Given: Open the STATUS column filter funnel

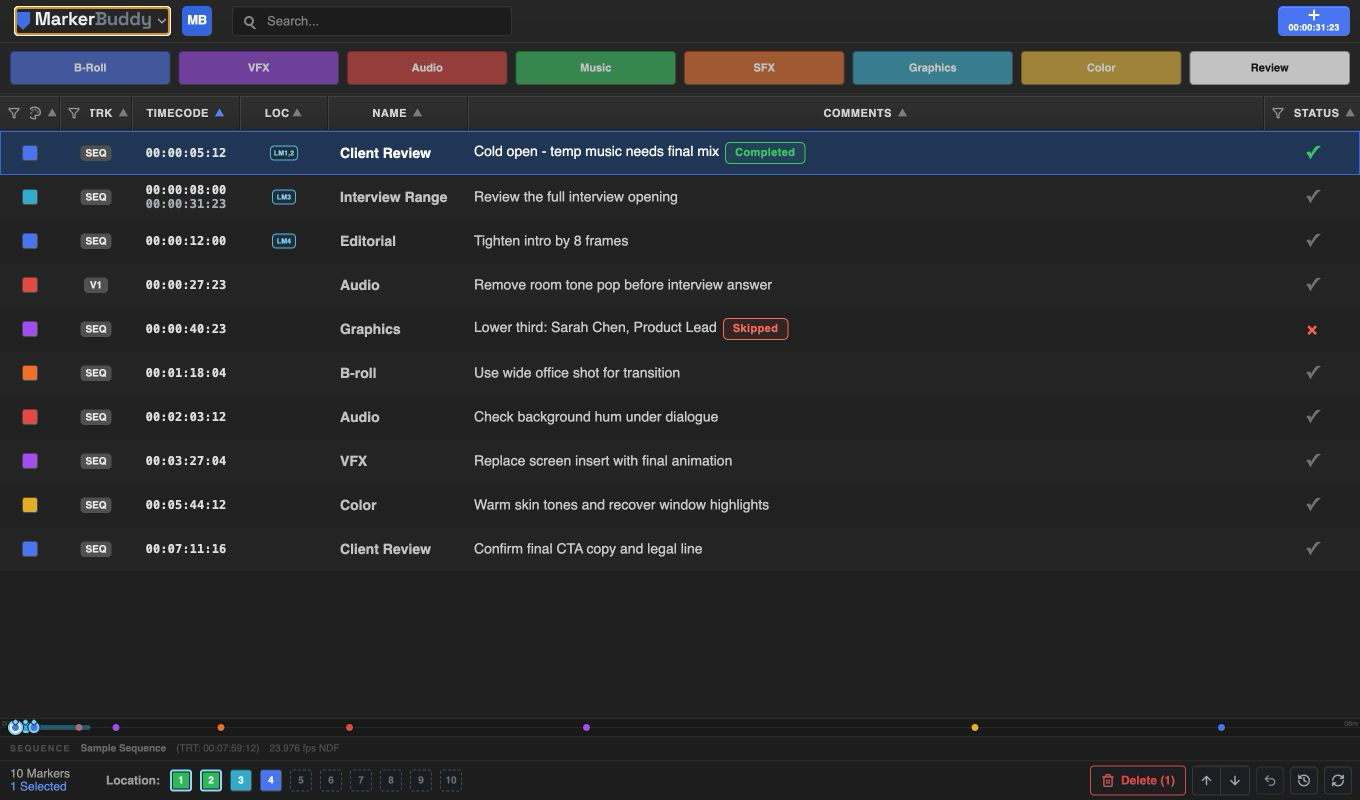Looking at the screenshot, I should click(1278, 113).
